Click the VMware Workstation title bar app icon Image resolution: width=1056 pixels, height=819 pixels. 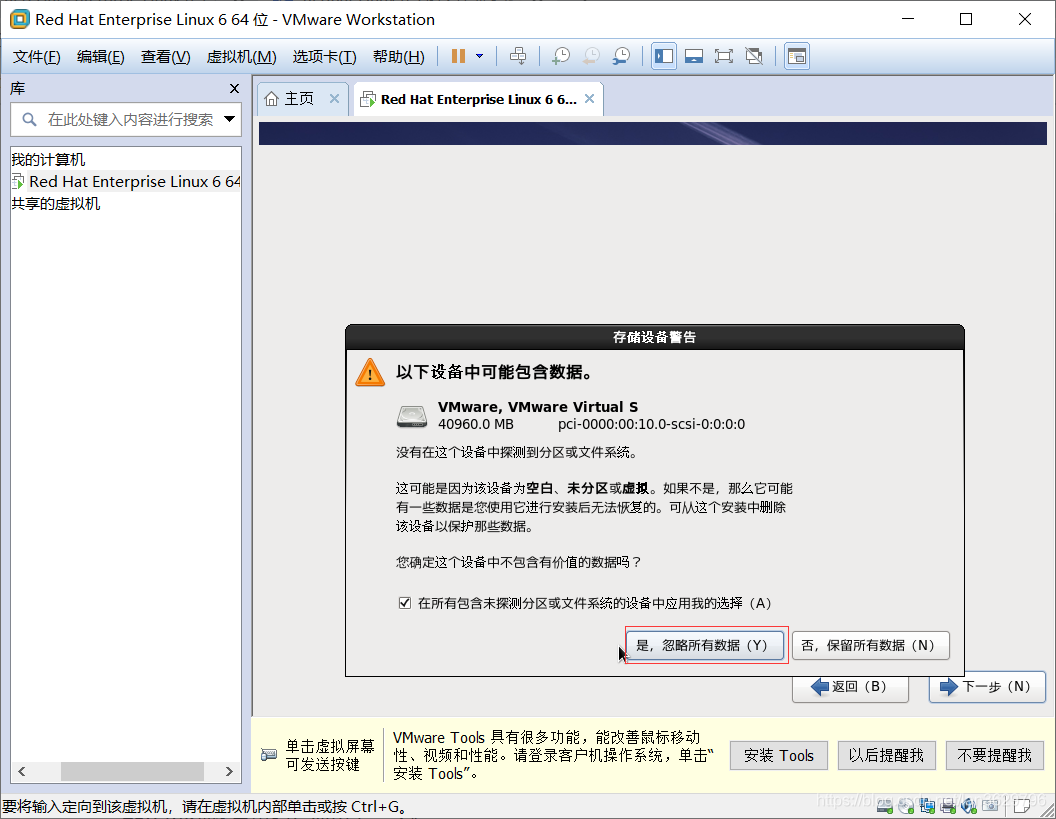click(x=20, y=20)
